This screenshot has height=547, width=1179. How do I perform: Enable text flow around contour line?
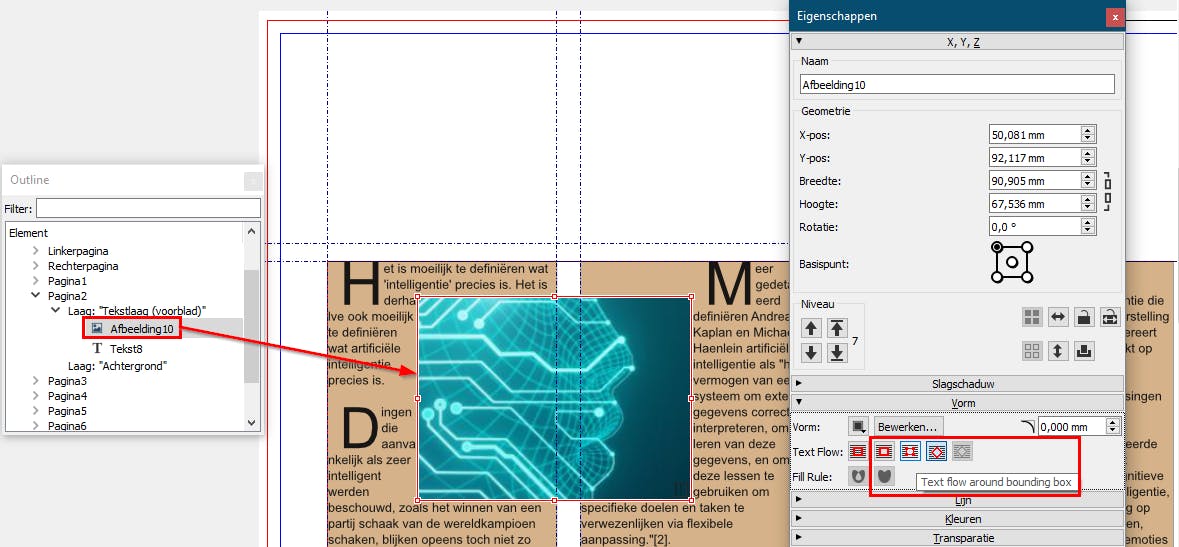(936, 451)
